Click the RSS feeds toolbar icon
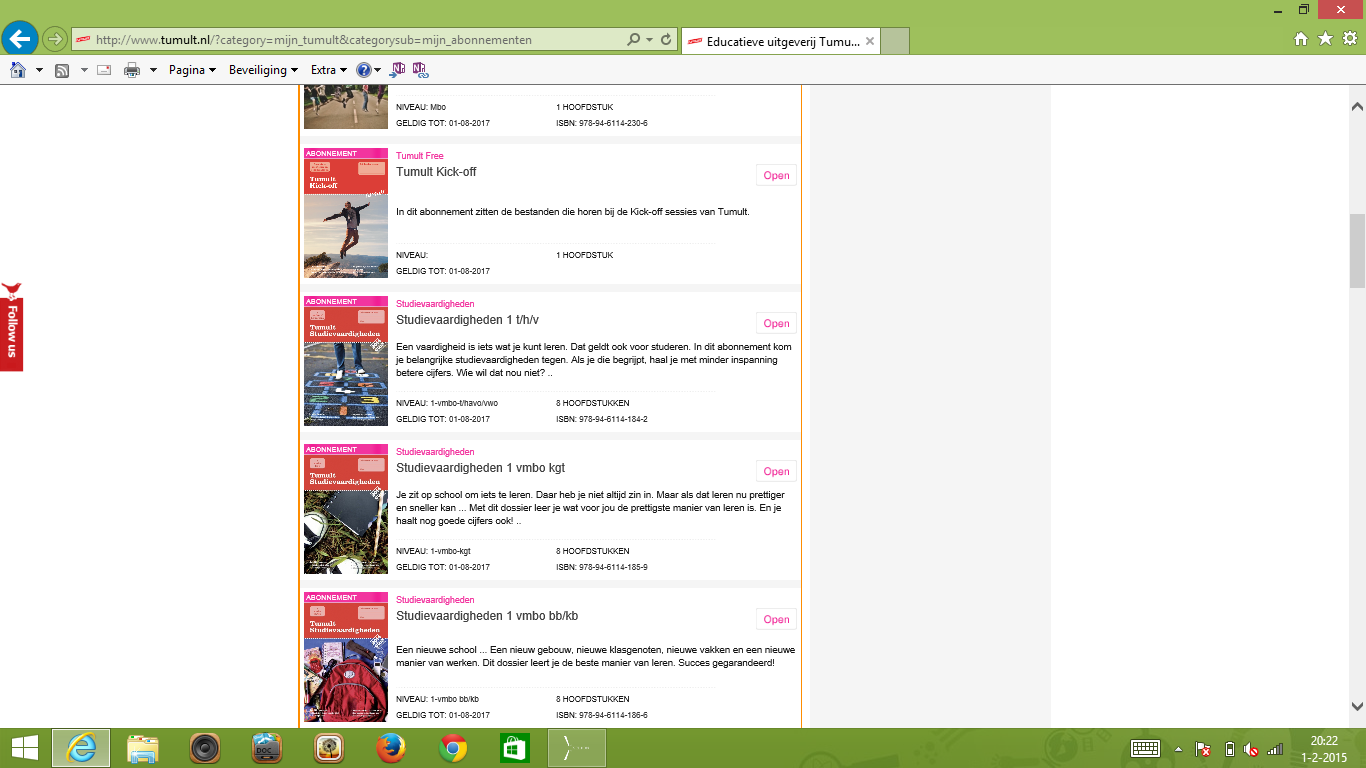The width and height of the screenshot is (1366, 768). (62, 70)
